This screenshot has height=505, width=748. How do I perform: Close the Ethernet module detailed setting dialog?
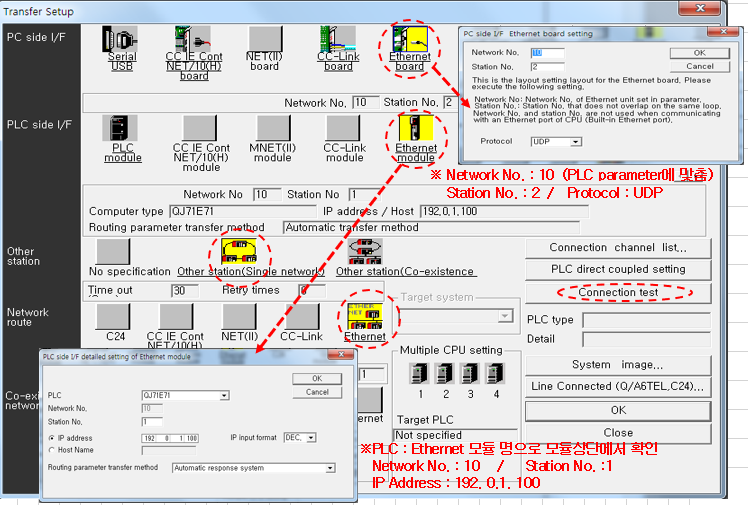tap(341, 354)
